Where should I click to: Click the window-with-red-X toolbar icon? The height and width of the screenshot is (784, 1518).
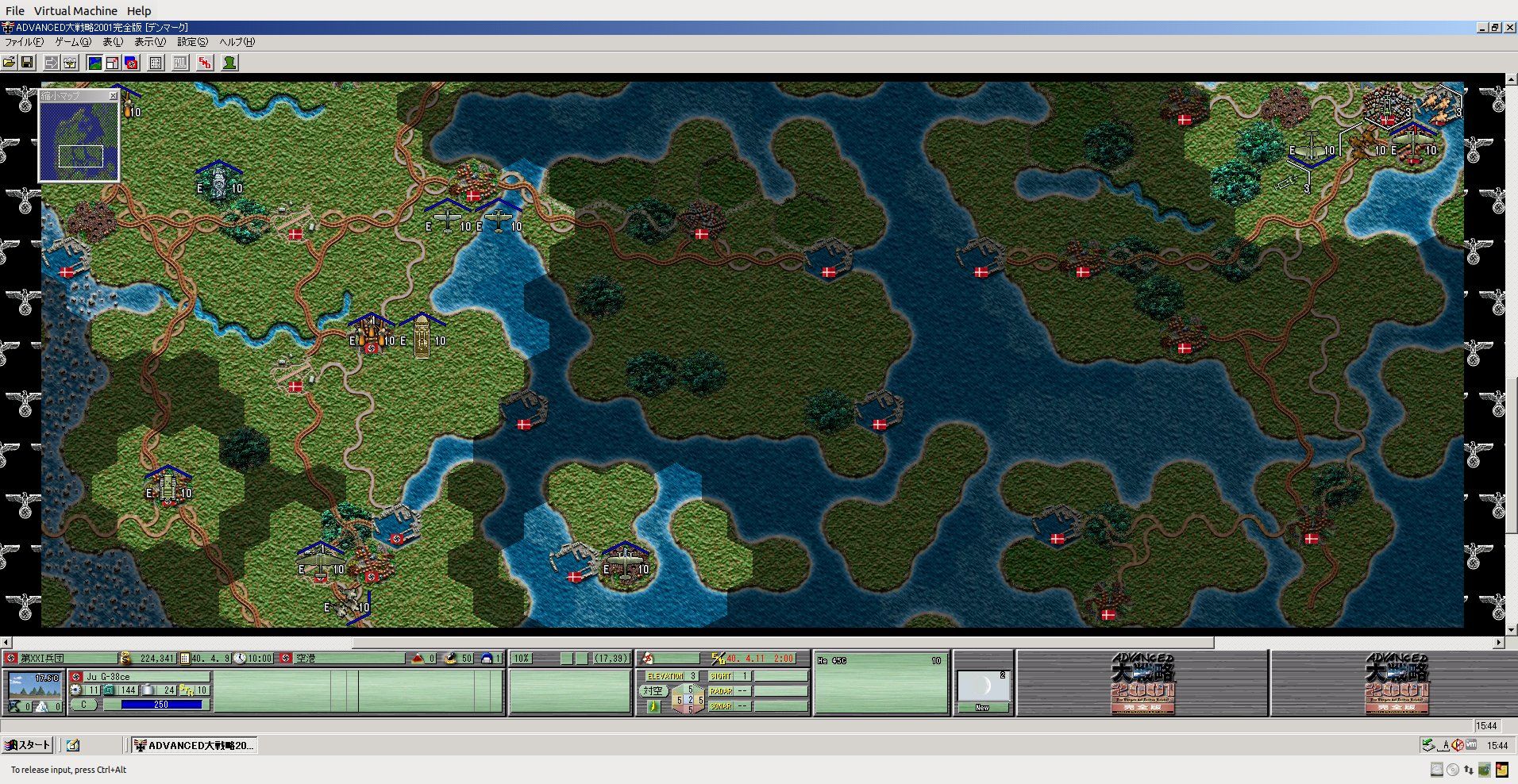113,63
